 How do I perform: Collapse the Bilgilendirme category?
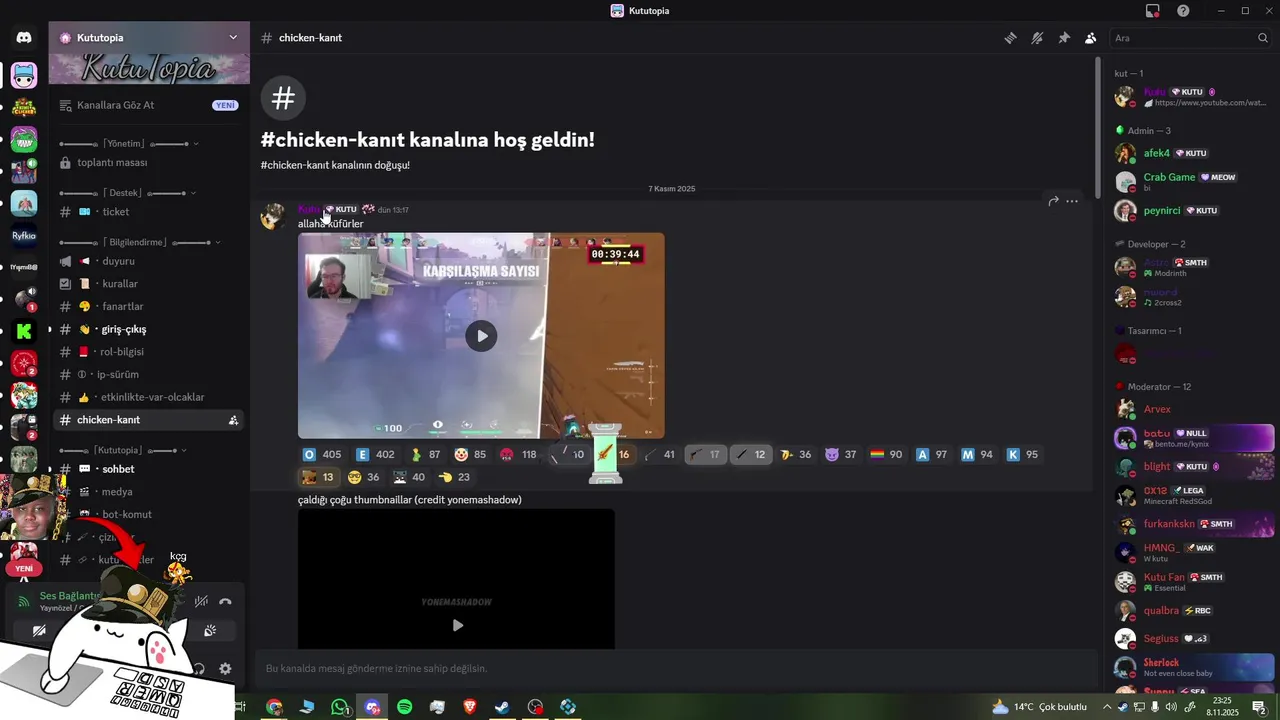coord(139,242)
